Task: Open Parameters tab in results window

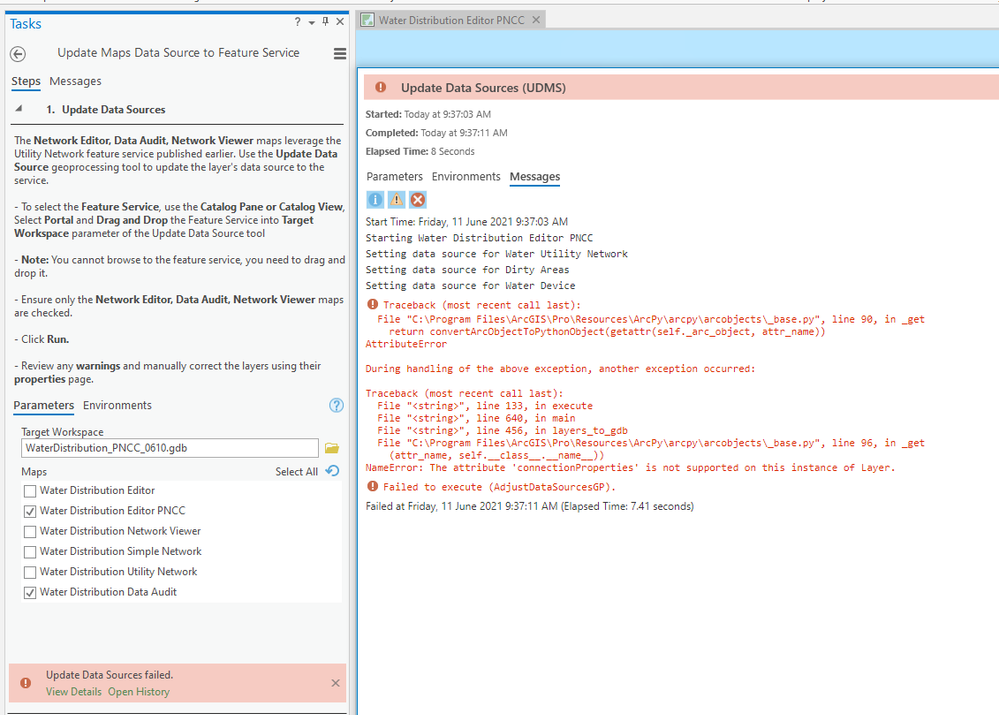Action: coord(394,177)
